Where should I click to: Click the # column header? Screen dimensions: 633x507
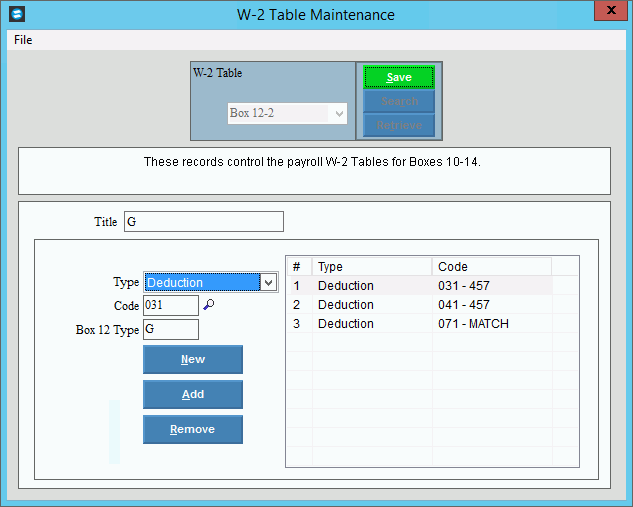(298, 267)
